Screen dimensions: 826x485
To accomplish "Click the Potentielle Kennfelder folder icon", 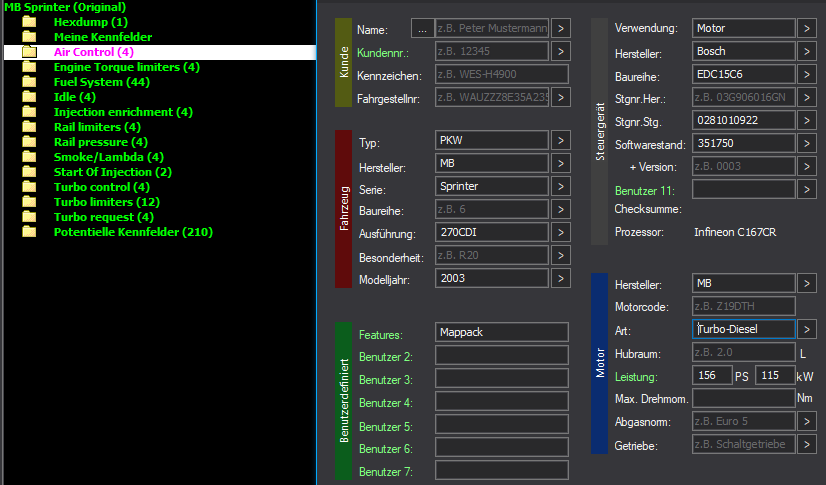I will [29, 232].
